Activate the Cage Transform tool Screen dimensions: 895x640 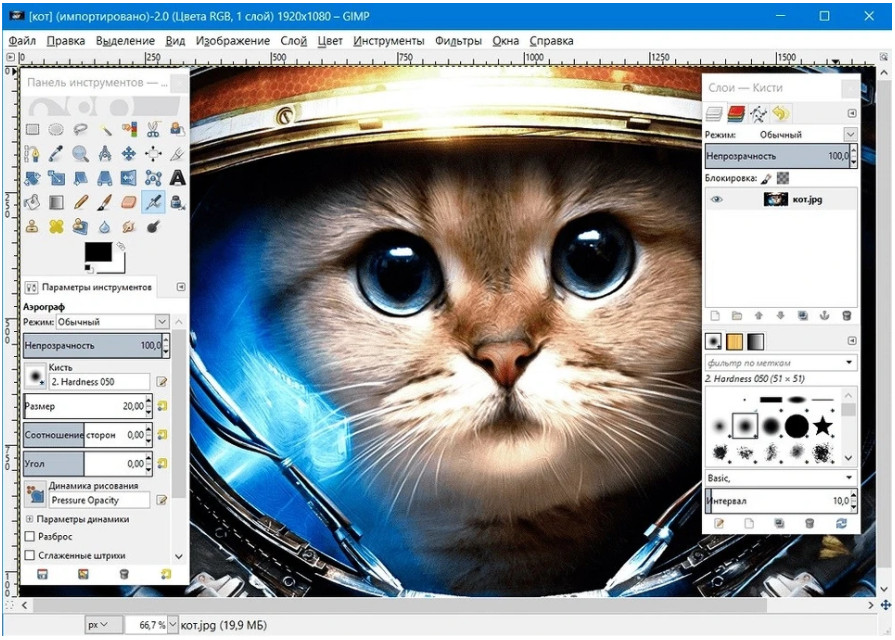tap(153, 178)
